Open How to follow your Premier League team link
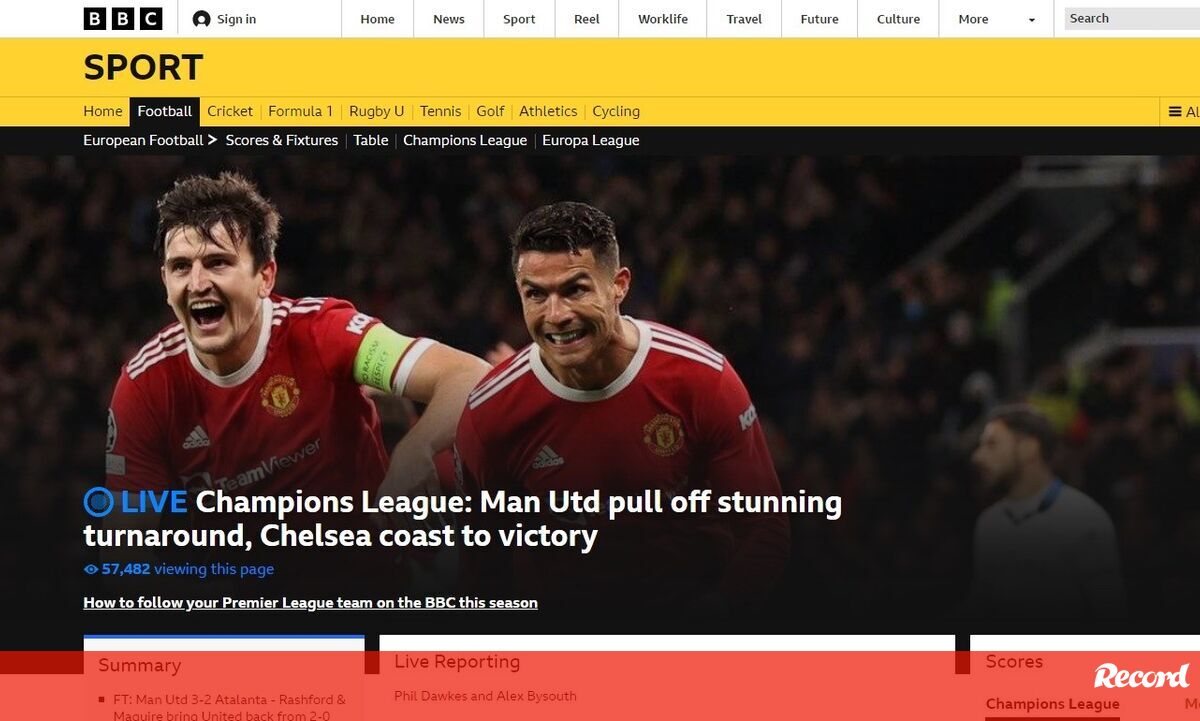The image size is (1200, 721). coord(310,603)
